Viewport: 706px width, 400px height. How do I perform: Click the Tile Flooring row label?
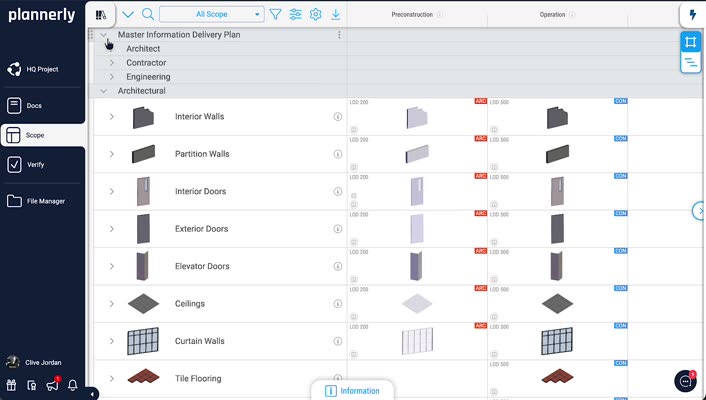coord(198,378)
